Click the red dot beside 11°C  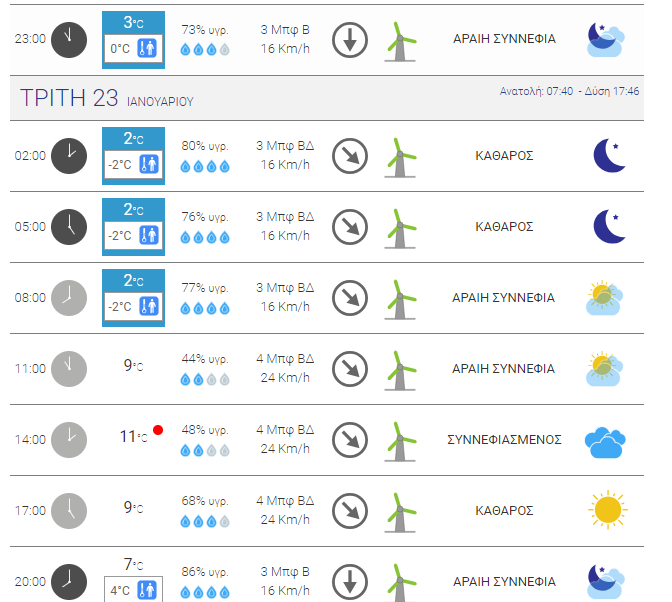coord(158,430)
